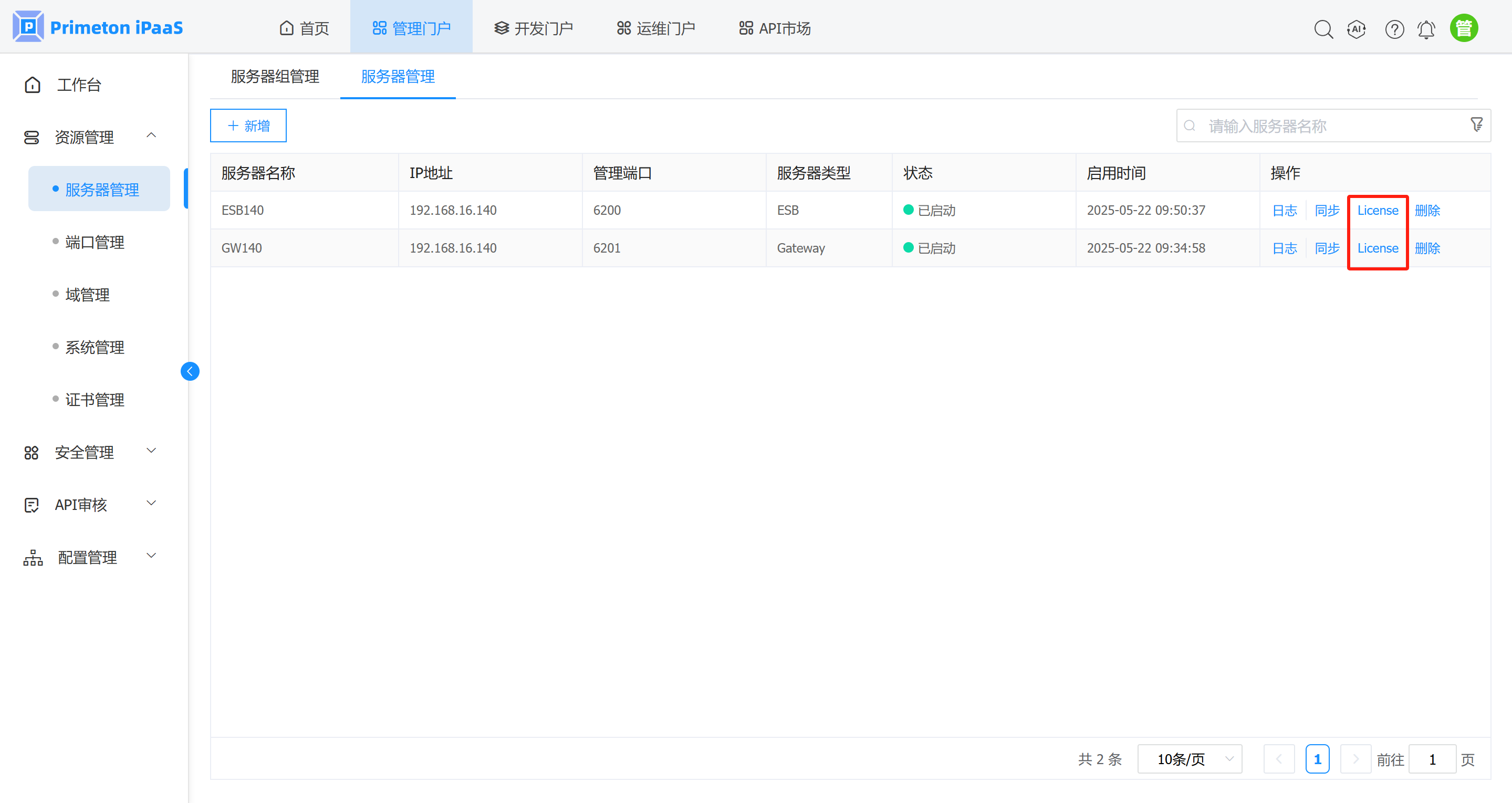Collapse the sidebar with the blue arrow
This screenshot has height=803, width=1512.
(x=190, y=371)
